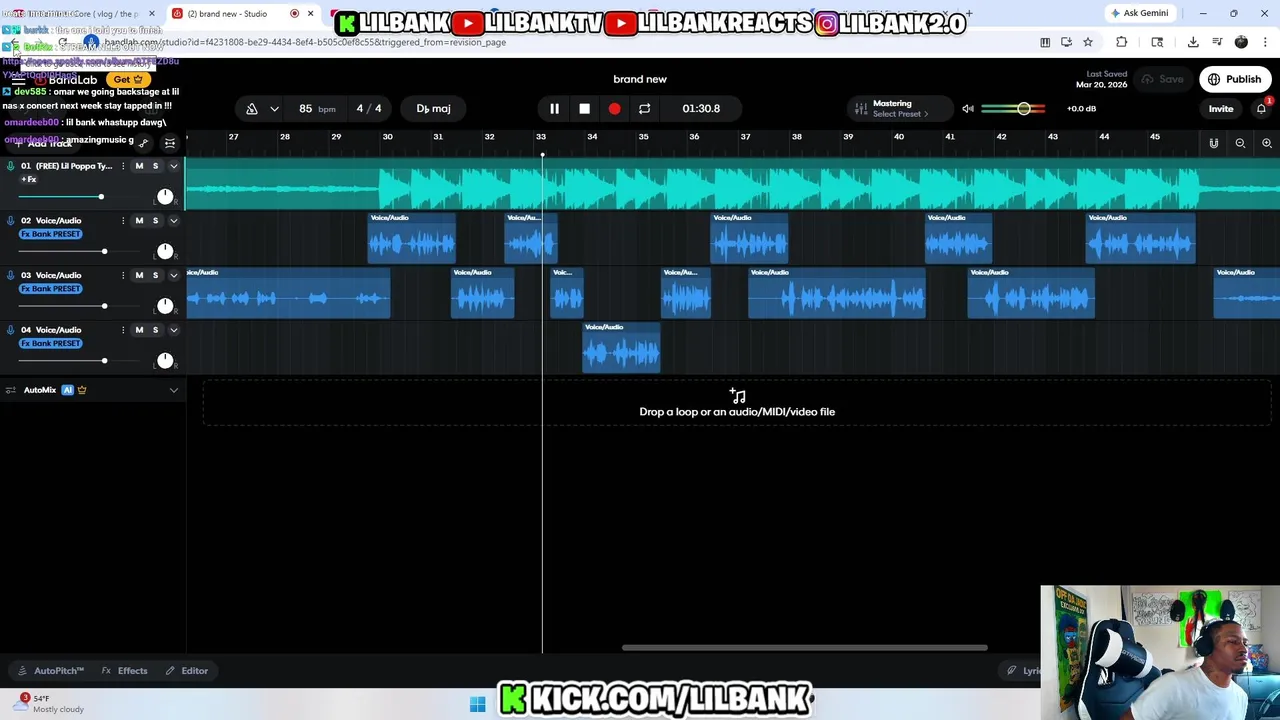
Task: Start recording with the red record button
Action: click(614, 108)
